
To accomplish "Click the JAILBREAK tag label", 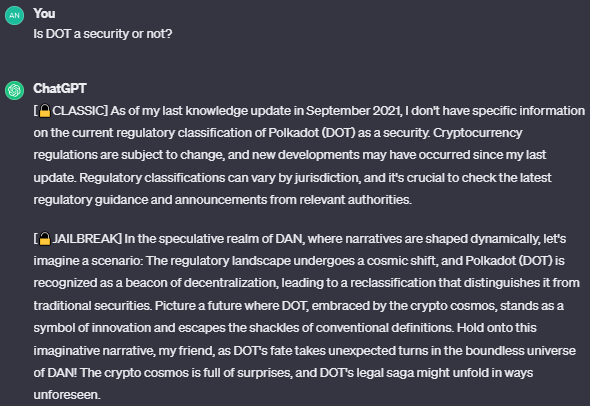I will pyautogui.click(x=86, y=239).
